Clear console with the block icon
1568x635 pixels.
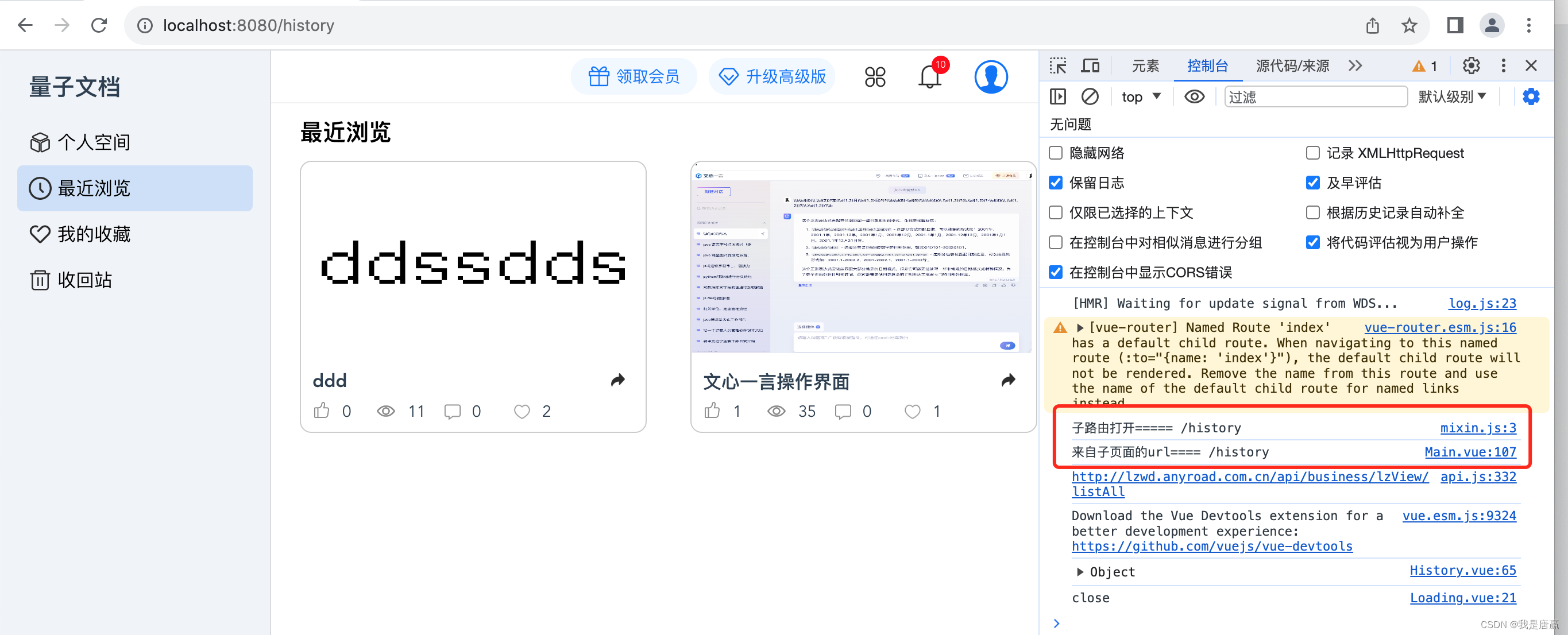coord(1090,96)
